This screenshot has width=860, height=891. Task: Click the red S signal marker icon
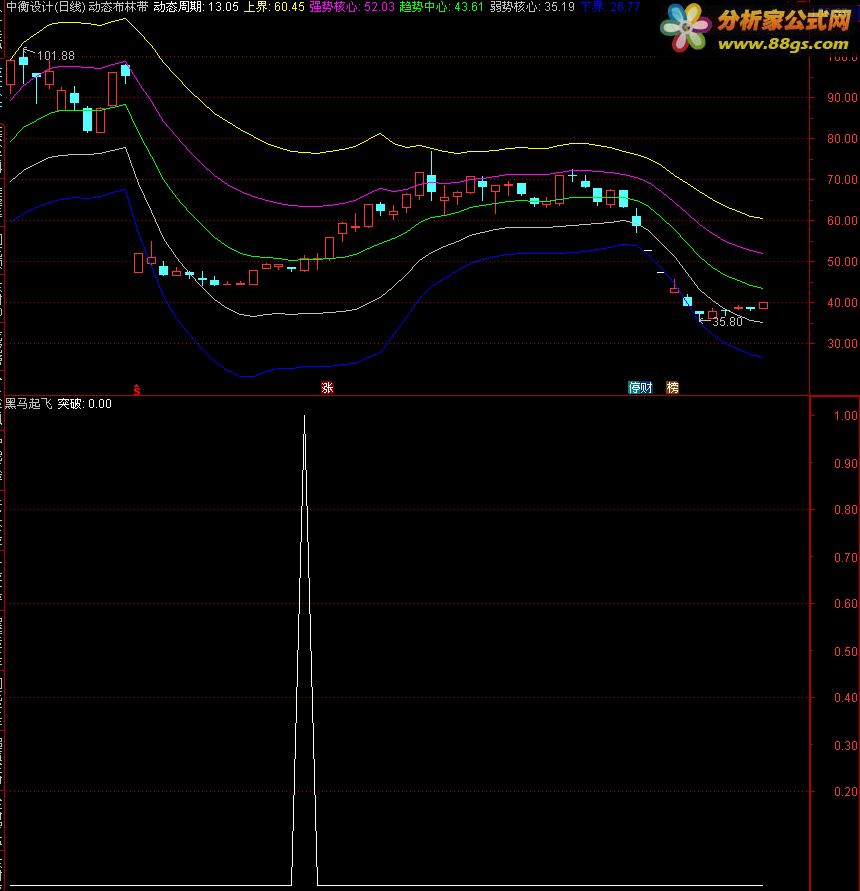click(137, 389)
